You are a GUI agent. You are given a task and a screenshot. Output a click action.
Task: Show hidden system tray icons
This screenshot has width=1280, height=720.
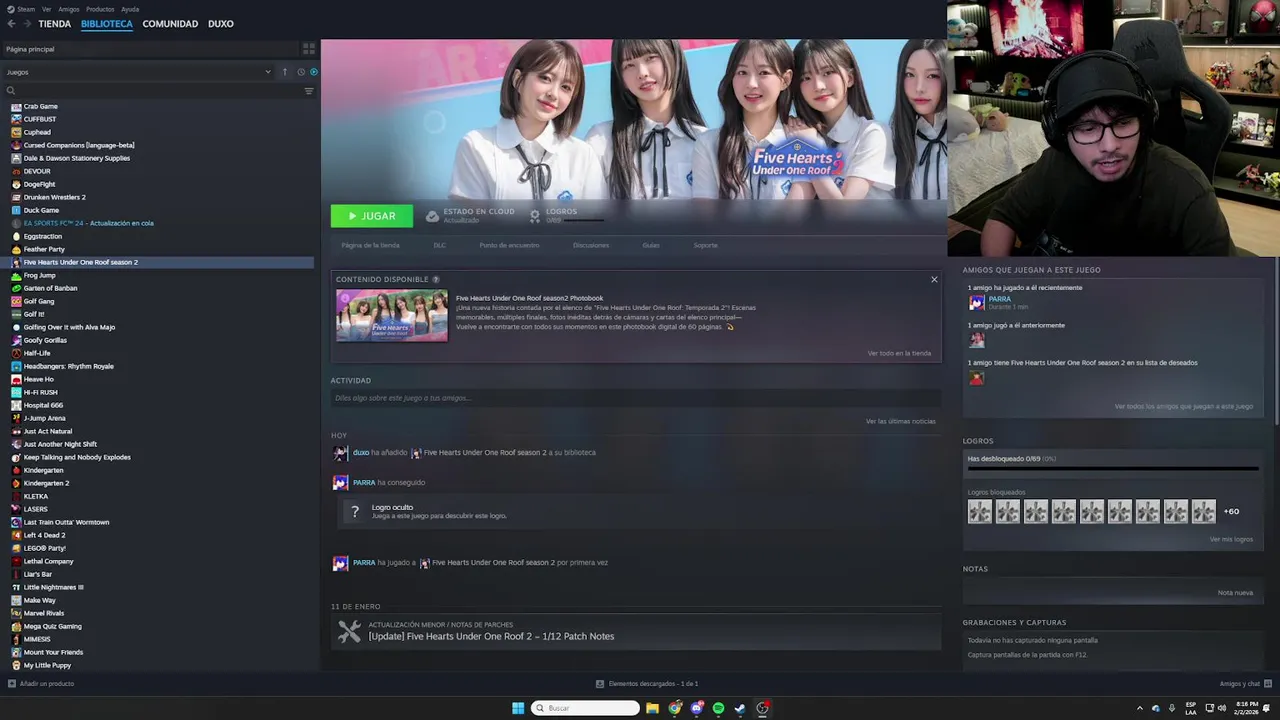pos(1139,708)
